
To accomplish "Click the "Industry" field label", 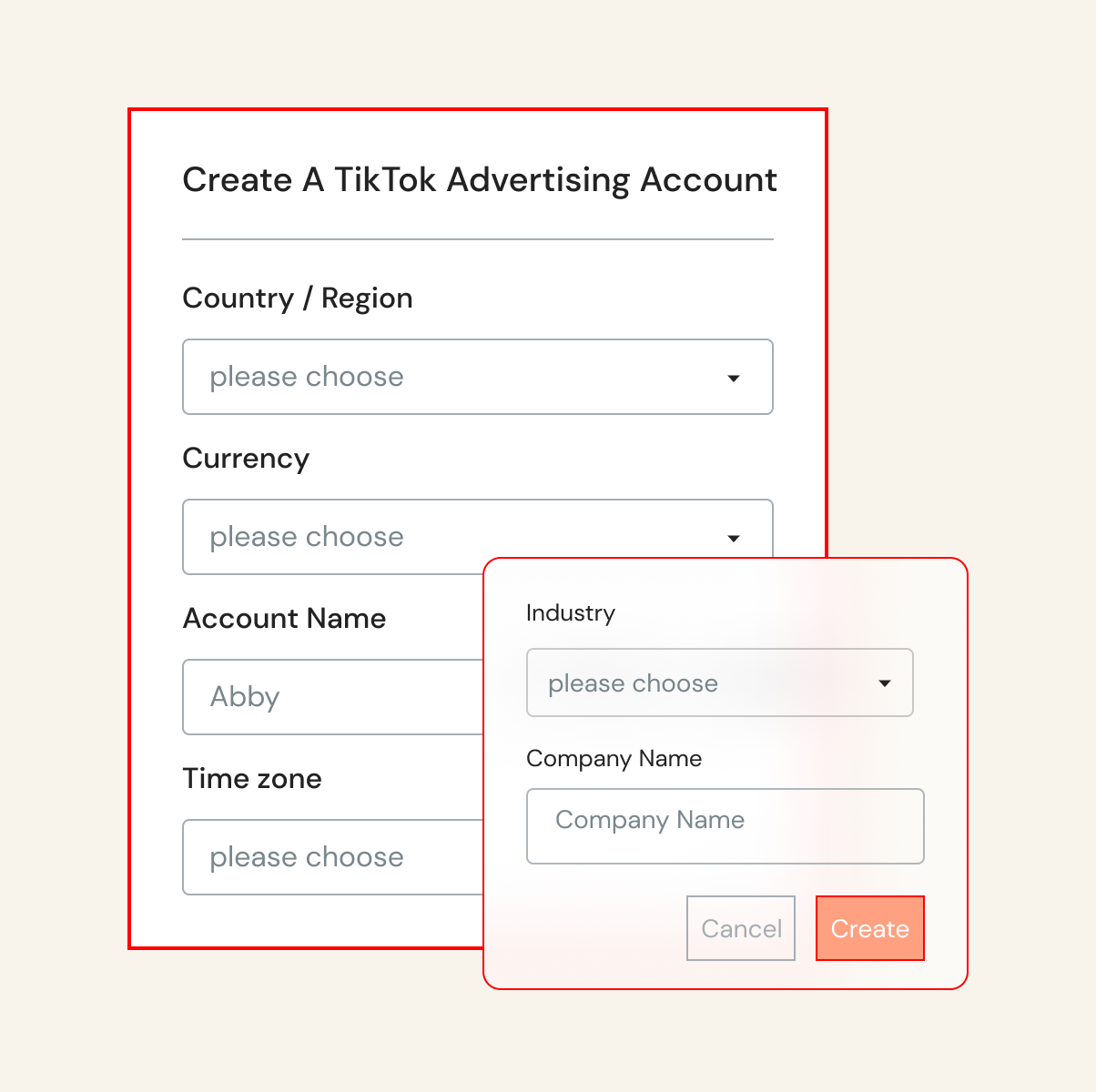I will click(x=571, y=613).
